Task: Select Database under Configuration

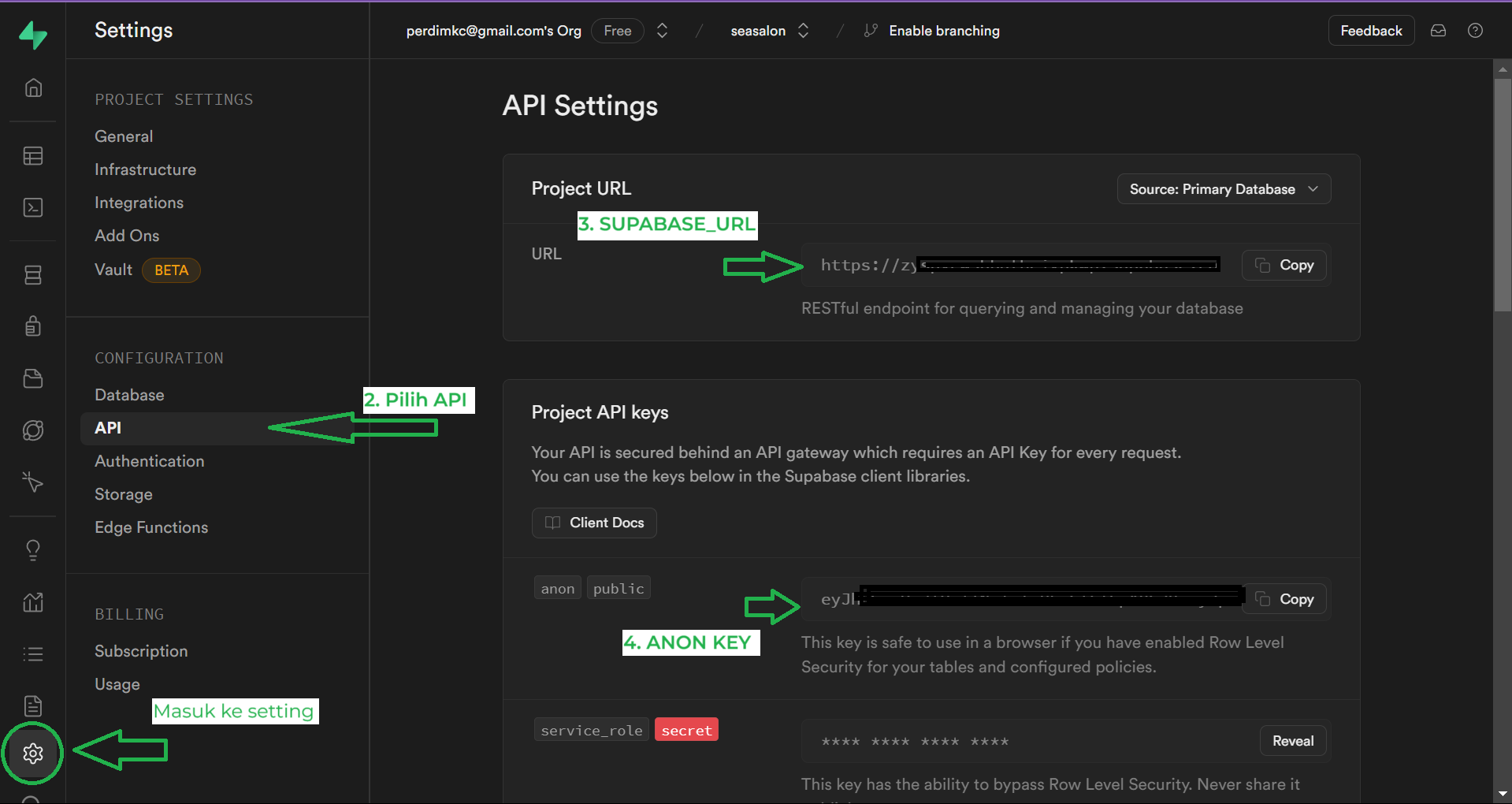Action: point(129,395)
